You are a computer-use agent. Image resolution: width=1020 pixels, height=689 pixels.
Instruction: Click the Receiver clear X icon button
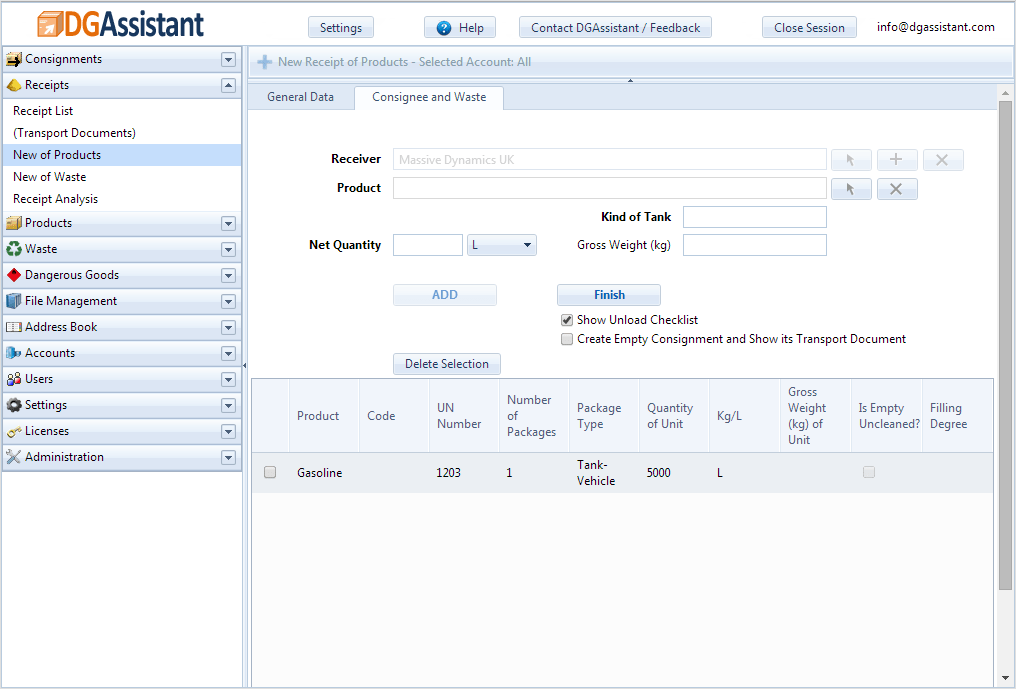point(942,160)
